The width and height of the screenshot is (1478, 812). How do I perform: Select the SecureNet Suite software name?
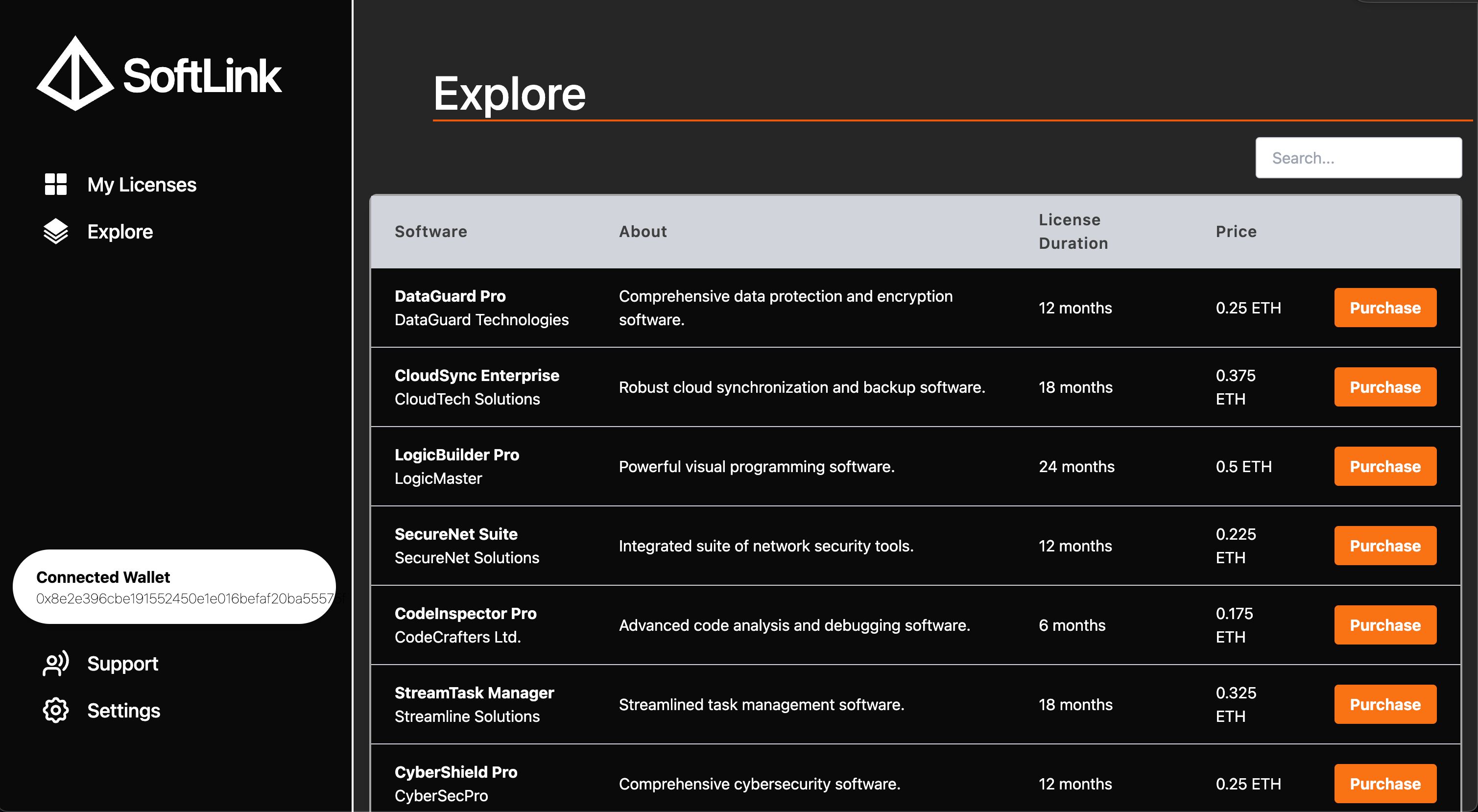pos(455,534)
